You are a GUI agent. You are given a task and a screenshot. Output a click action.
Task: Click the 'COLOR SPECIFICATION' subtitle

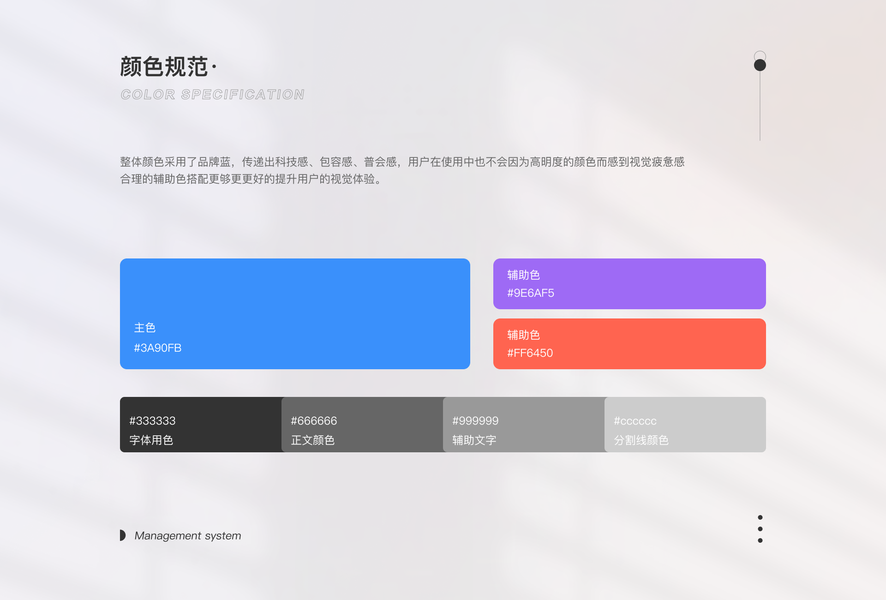[x=212, y=94]
